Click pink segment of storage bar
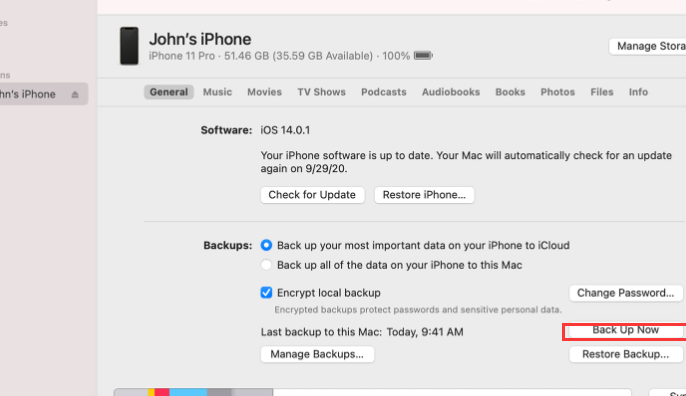This screenshot has width=686, height=396. click(162, 392)
